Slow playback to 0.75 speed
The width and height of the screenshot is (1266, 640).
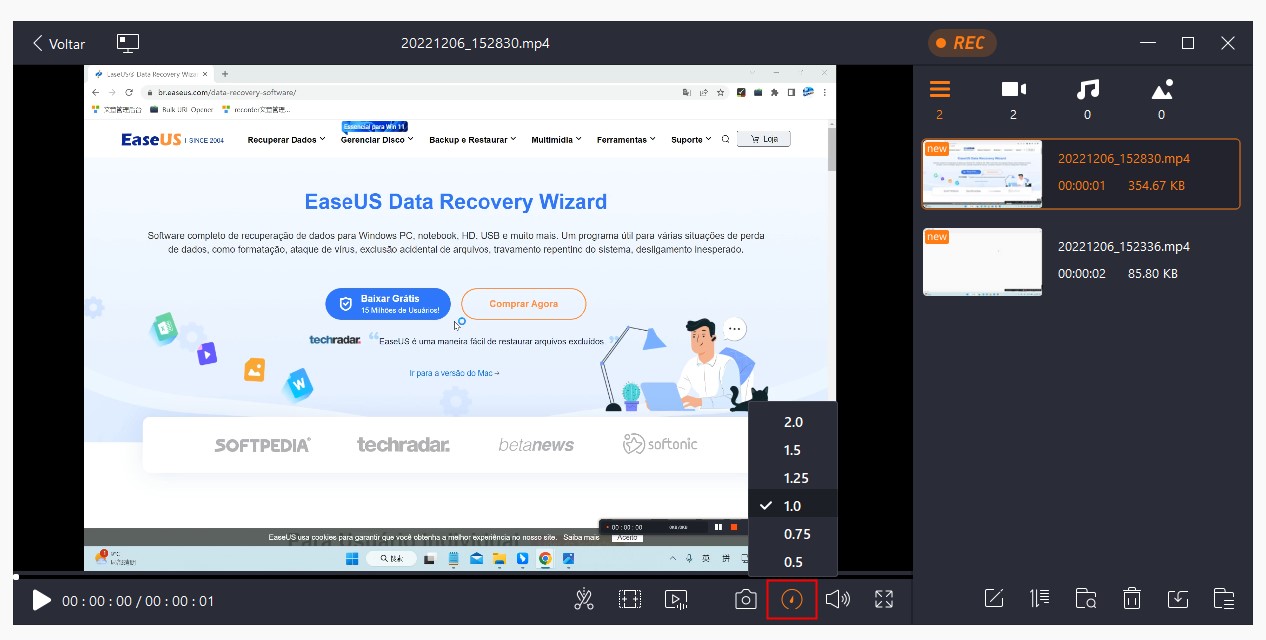[x=792, y=534]
